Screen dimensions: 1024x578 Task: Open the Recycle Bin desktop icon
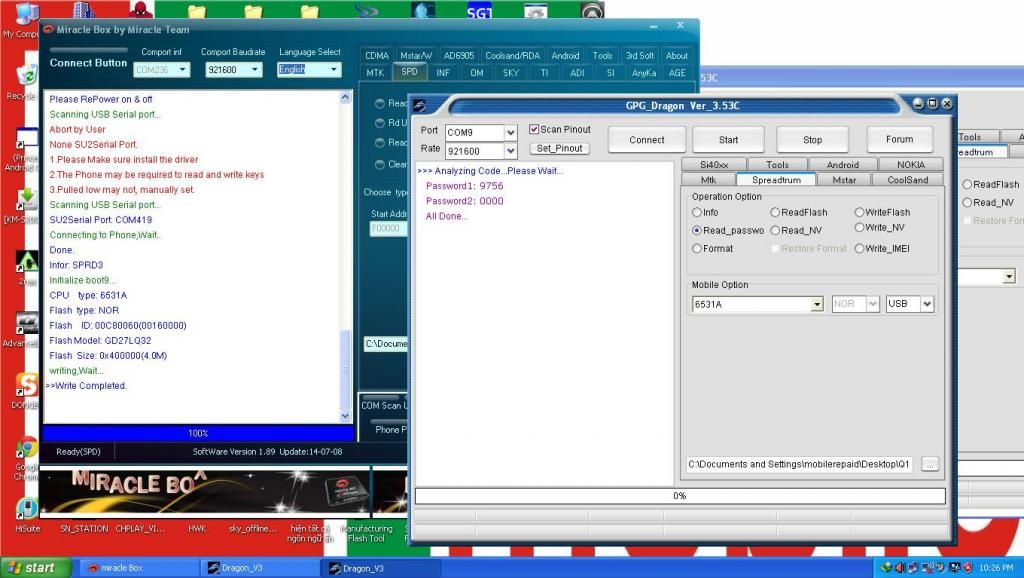25,81
